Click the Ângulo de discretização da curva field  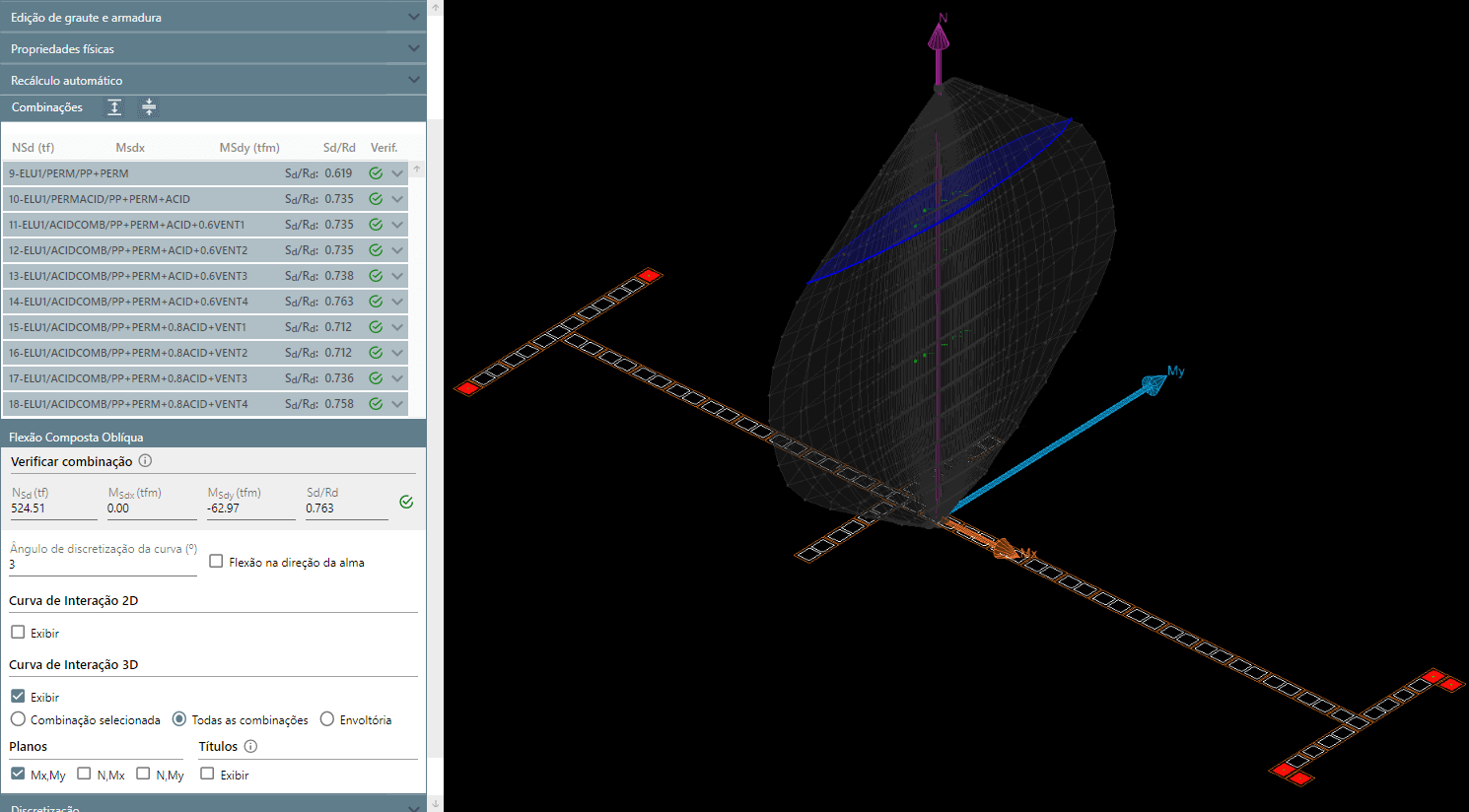[102, 565]
